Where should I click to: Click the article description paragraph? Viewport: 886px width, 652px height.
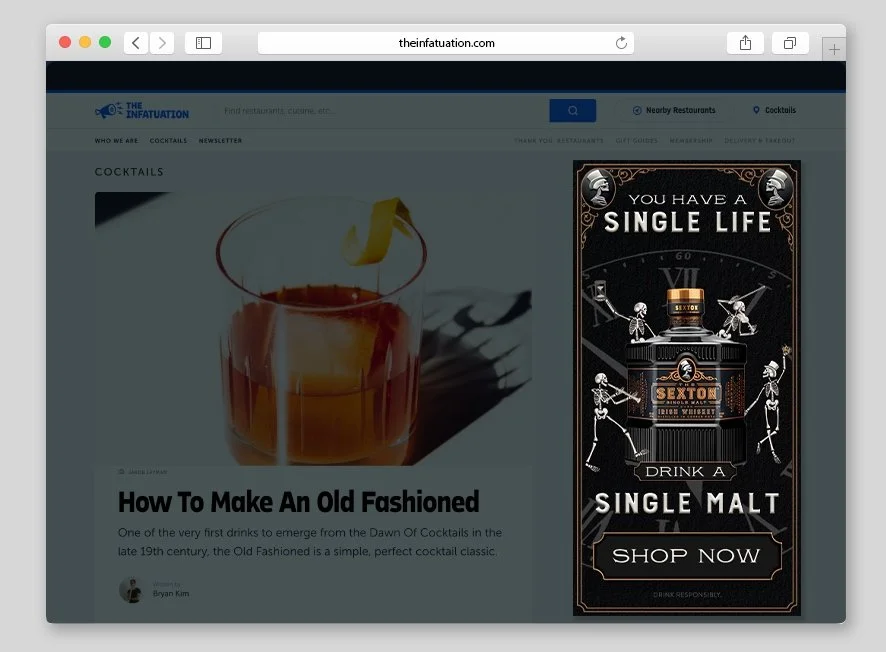pos(310,542)
